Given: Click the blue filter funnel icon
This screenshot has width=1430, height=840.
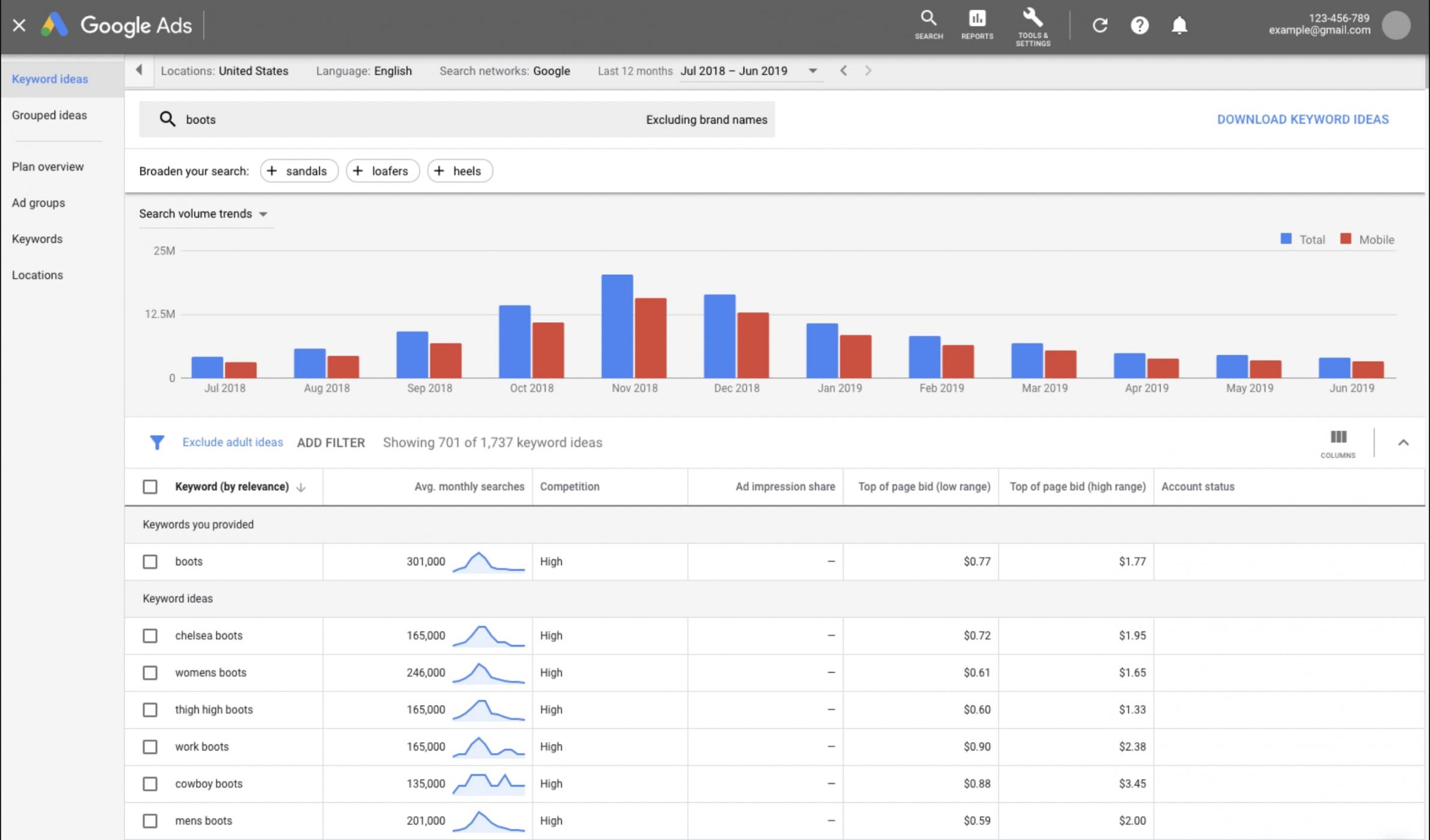Looking at the screenshot, I should [x=157, y=443].
